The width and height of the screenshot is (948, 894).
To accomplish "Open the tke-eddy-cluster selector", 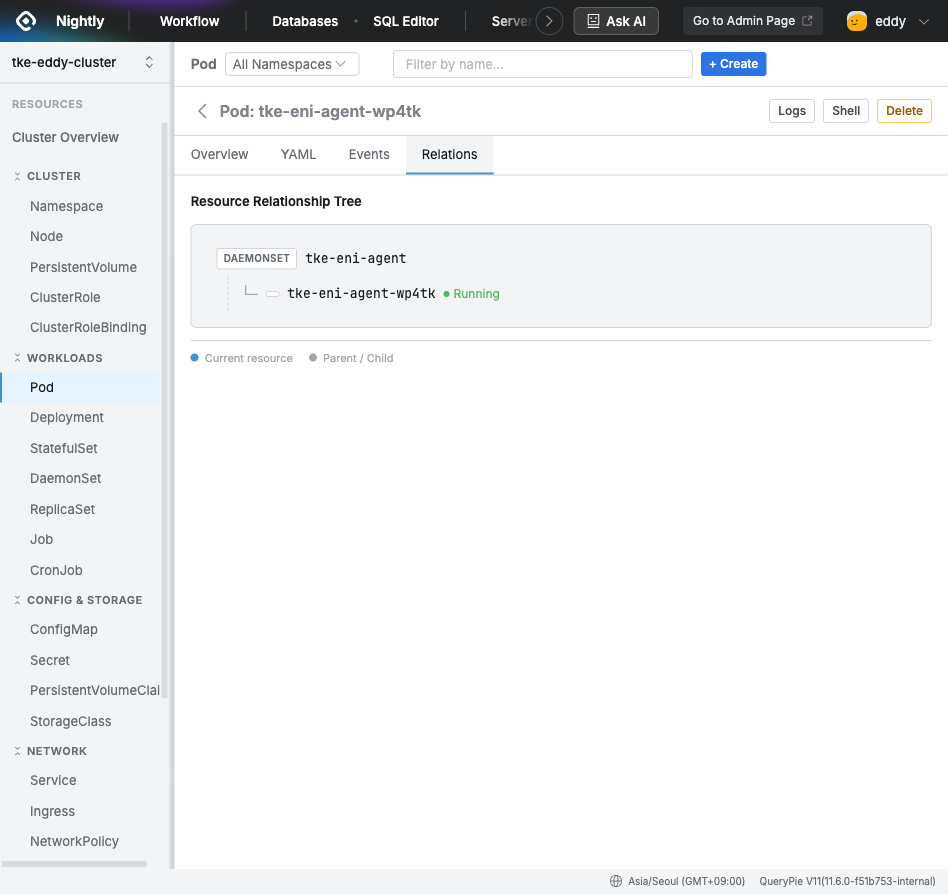I will [83, 62].
